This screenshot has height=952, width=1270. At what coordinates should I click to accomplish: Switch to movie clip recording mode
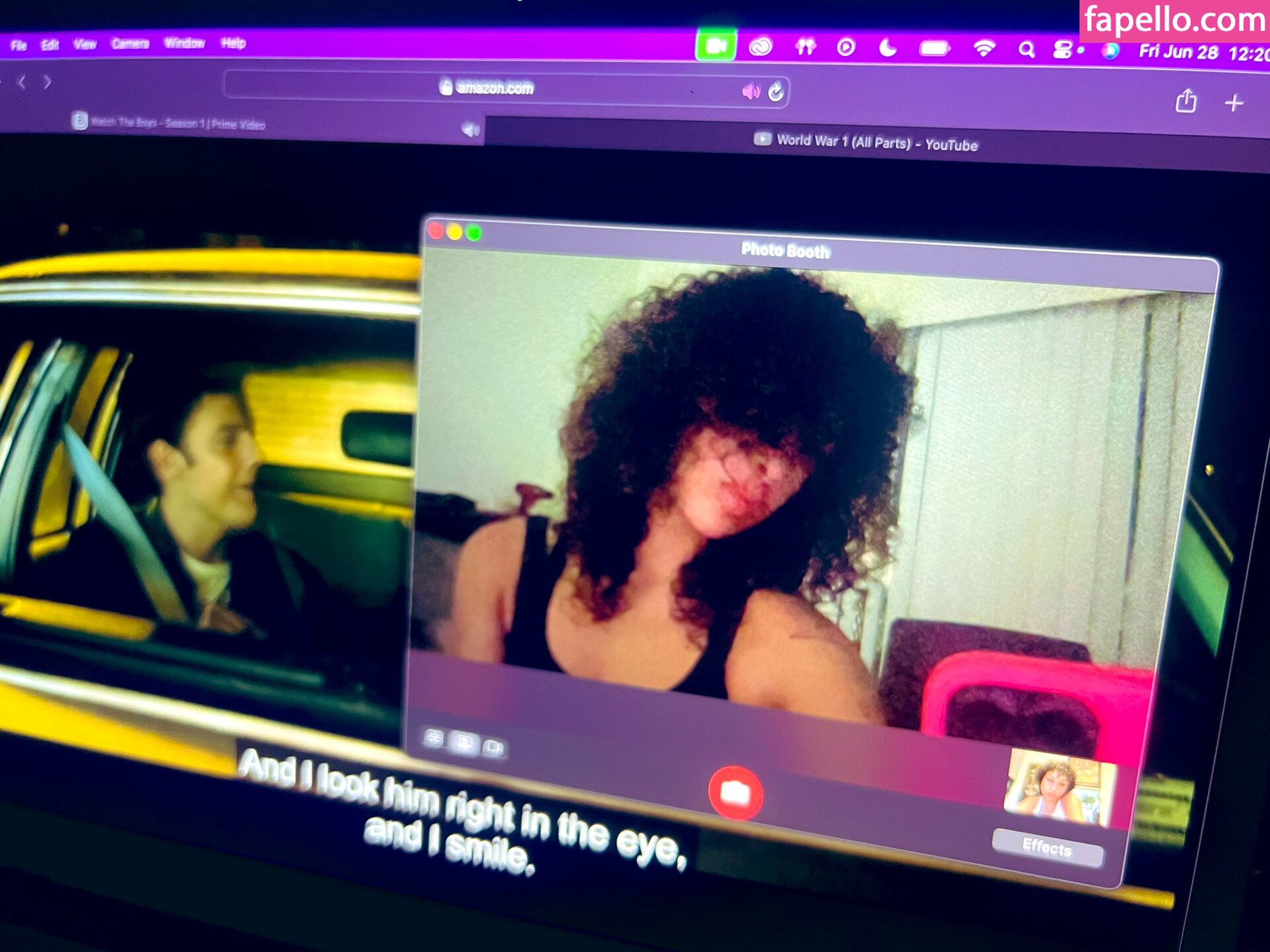[x=493, y=748]
